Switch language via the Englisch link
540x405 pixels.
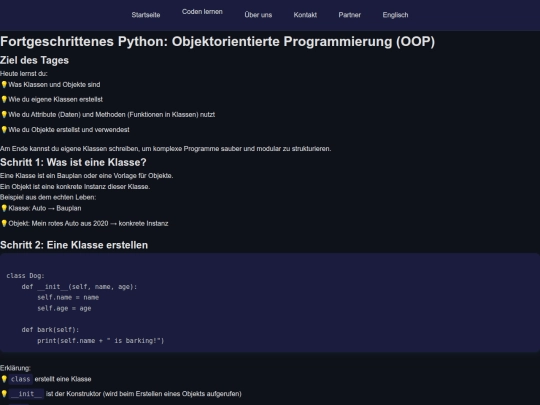tap(395, 15)
